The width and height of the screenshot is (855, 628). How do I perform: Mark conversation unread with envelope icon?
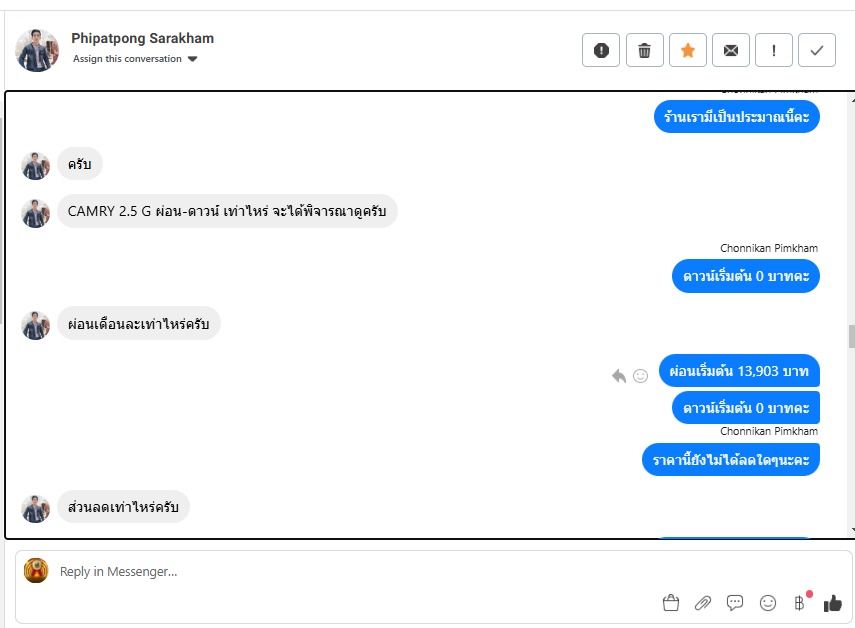point(731,50)
